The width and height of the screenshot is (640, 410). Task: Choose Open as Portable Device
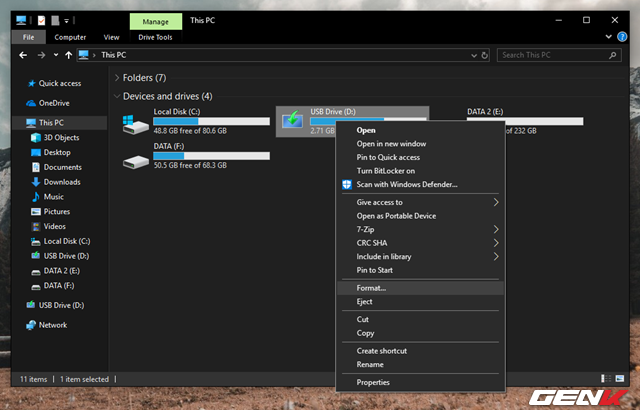point(420,216)
